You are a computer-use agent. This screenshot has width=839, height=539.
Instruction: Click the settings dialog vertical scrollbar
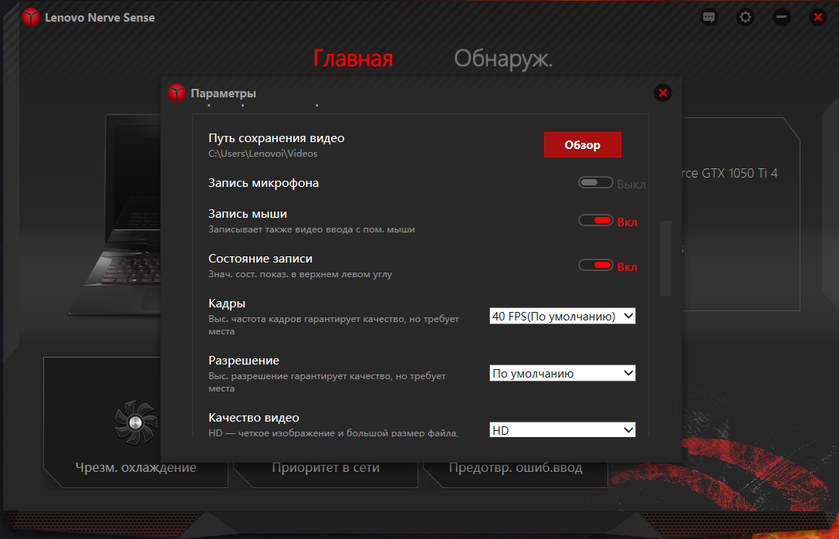point(666,258)
